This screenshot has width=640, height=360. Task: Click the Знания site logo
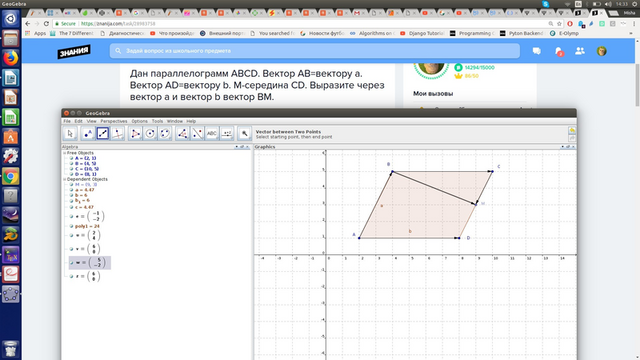coord(74,51)
